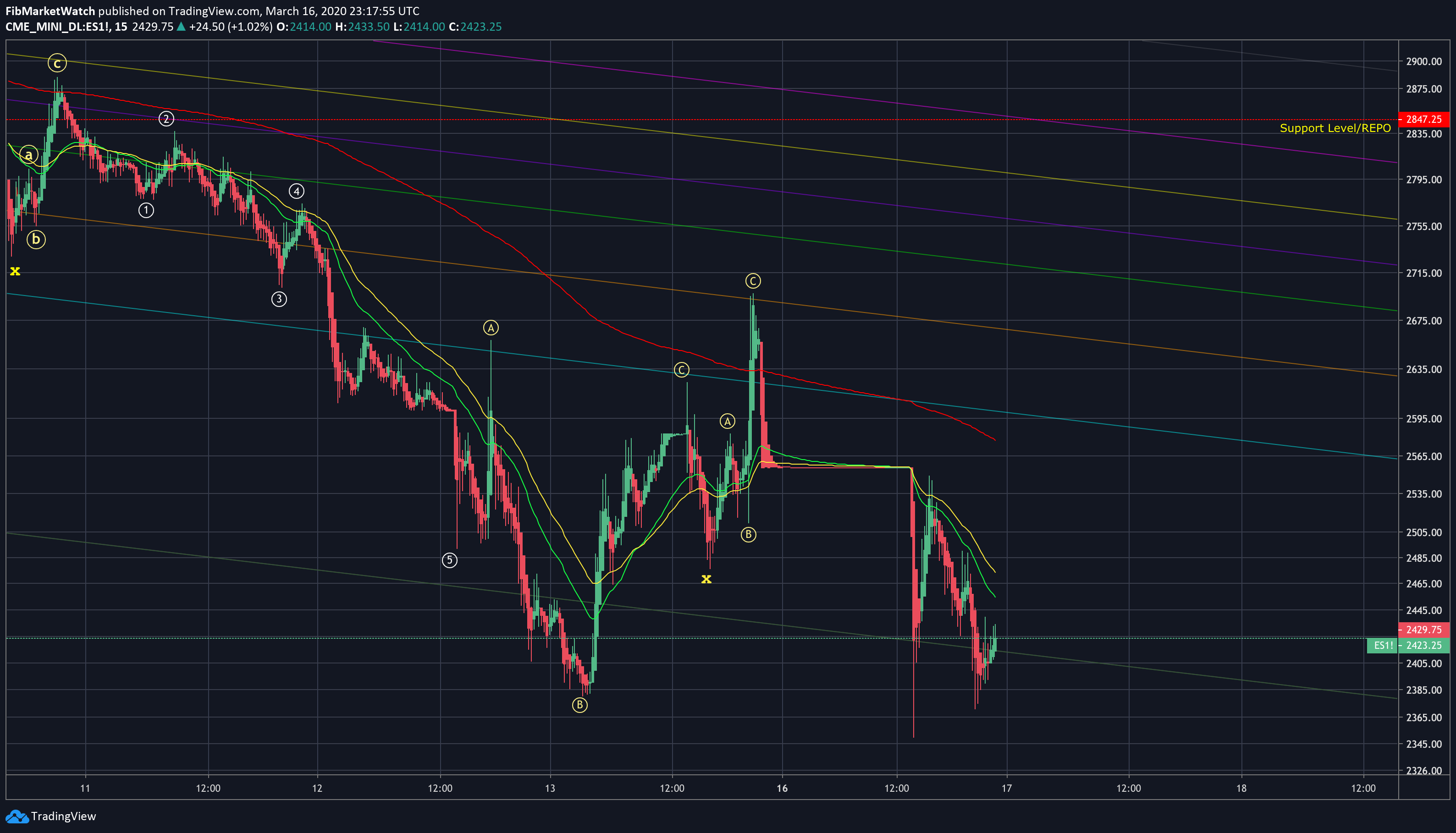
Task: Click the red 2429.75 price label
Action: pyautogui.click(x=1424, y=629)
